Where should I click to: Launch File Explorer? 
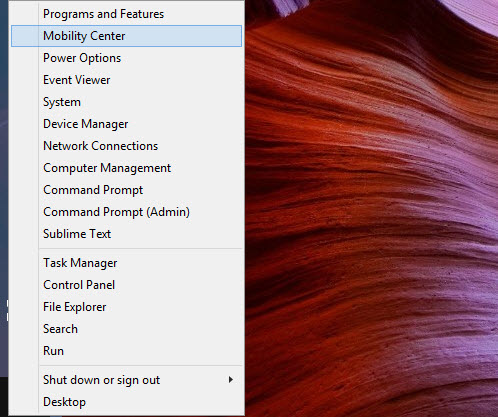pyautogui.click(x=126, y=307)
